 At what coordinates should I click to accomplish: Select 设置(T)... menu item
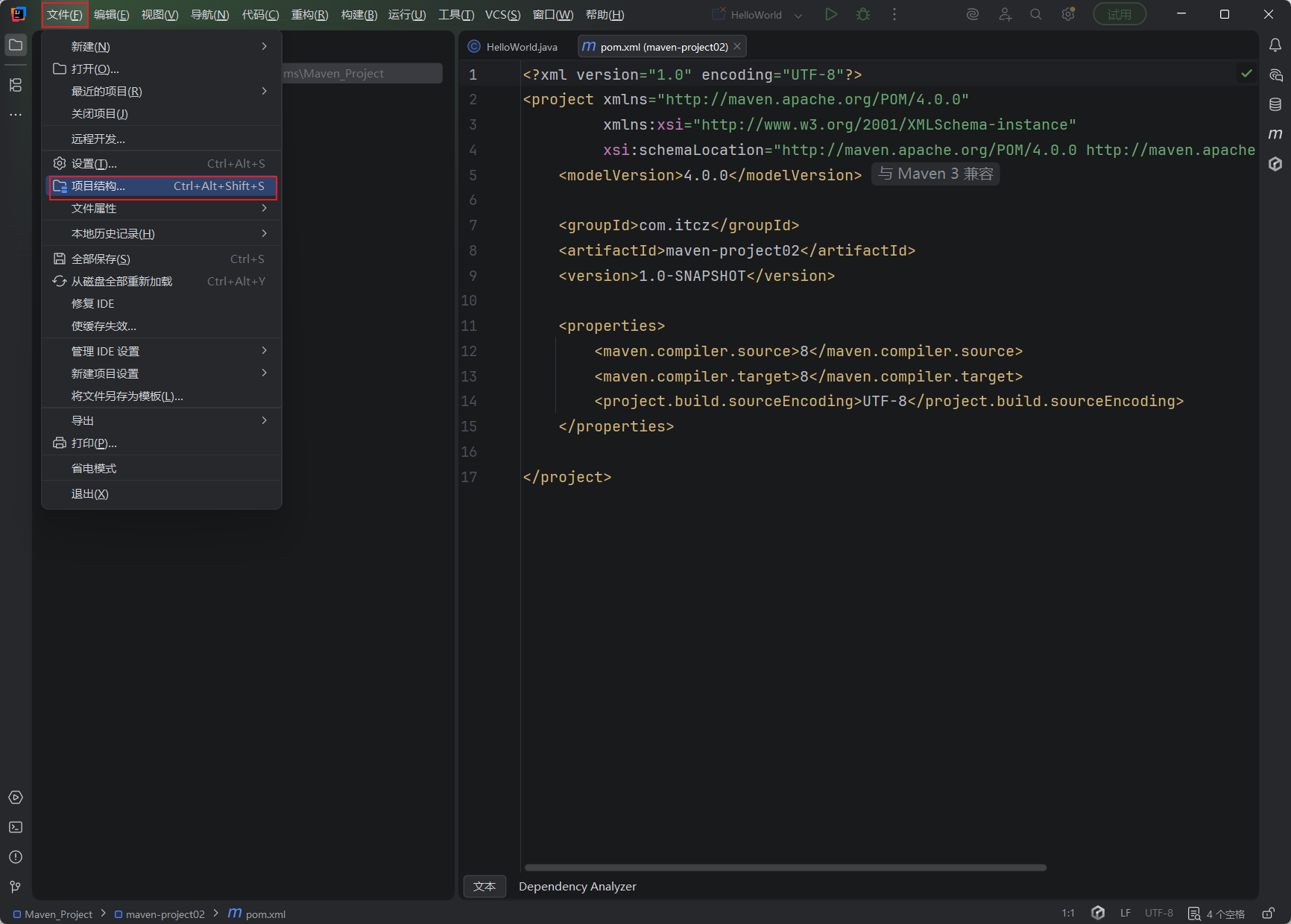point(161,164)
